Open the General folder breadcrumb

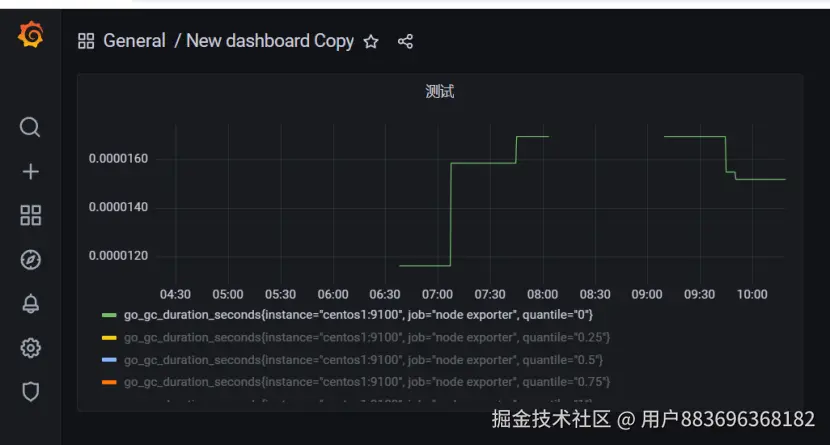(134, 41)
